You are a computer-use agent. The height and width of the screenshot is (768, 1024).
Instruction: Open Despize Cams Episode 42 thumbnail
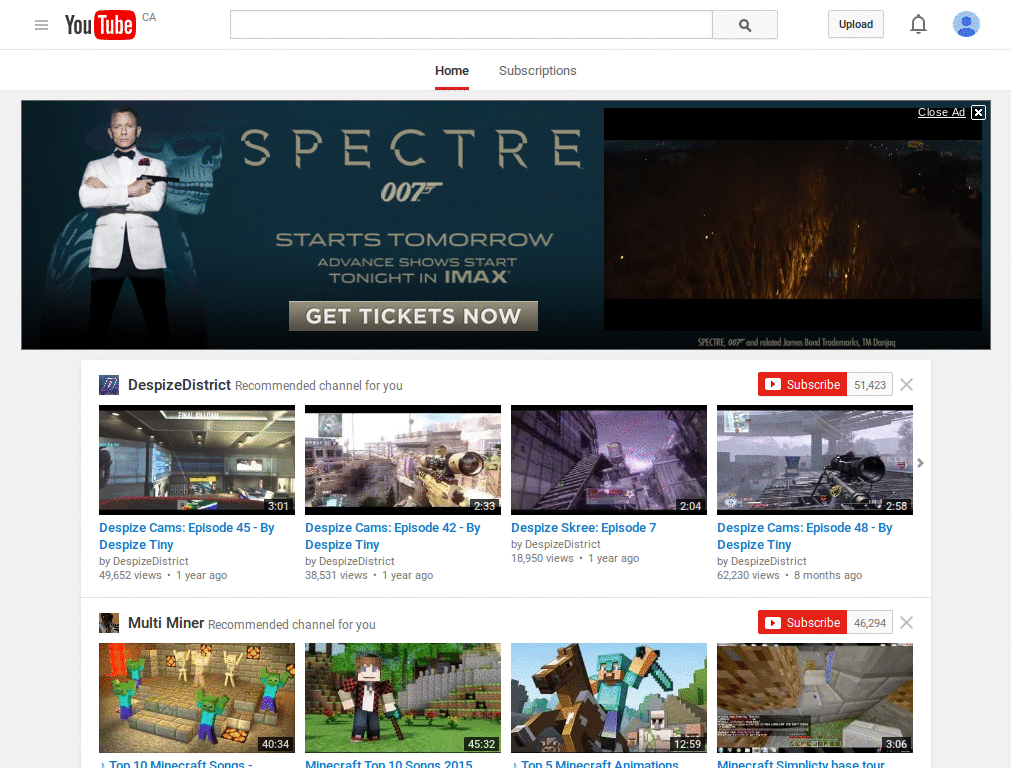click(x=403, y=460)
